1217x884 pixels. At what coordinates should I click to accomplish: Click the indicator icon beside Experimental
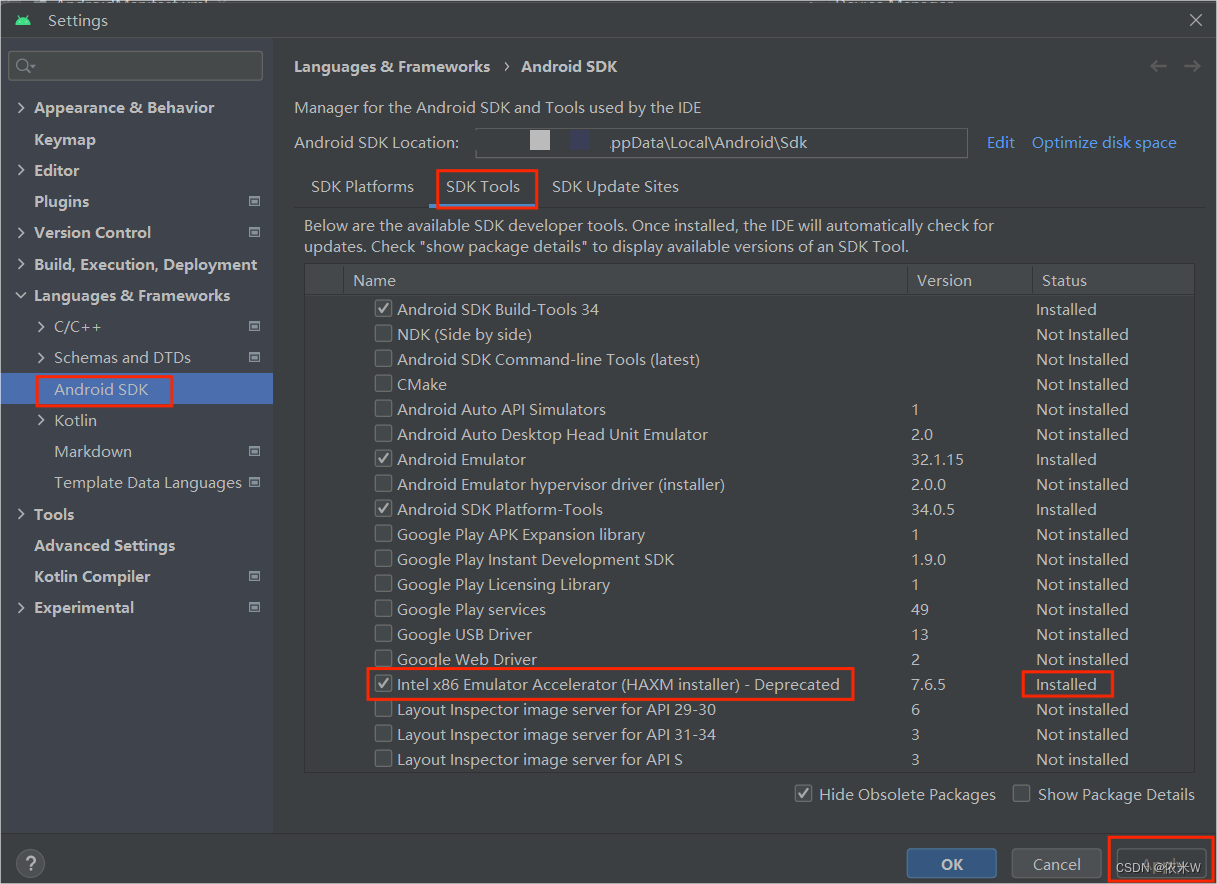click(254, 607)
